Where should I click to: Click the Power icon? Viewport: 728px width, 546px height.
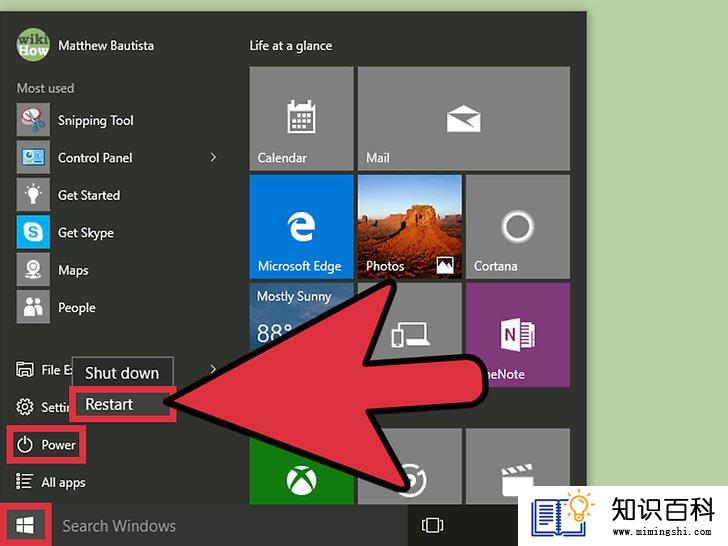coord(25,444)
